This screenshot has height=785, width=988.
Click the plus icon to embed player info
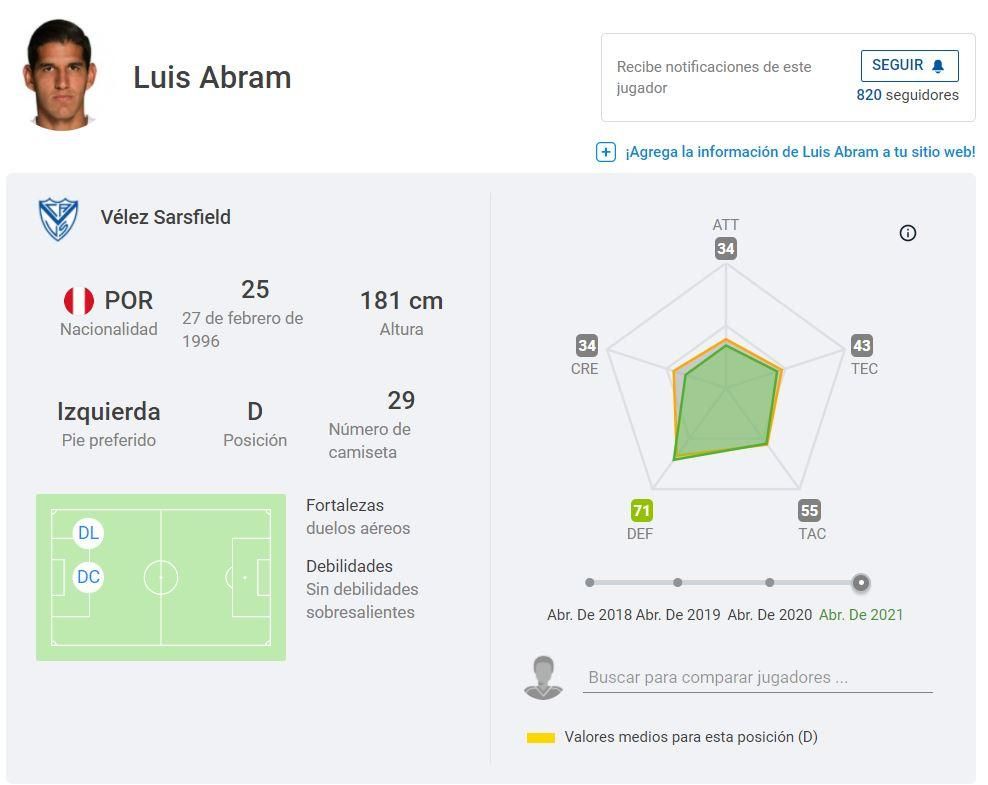(x=606, y=152)
